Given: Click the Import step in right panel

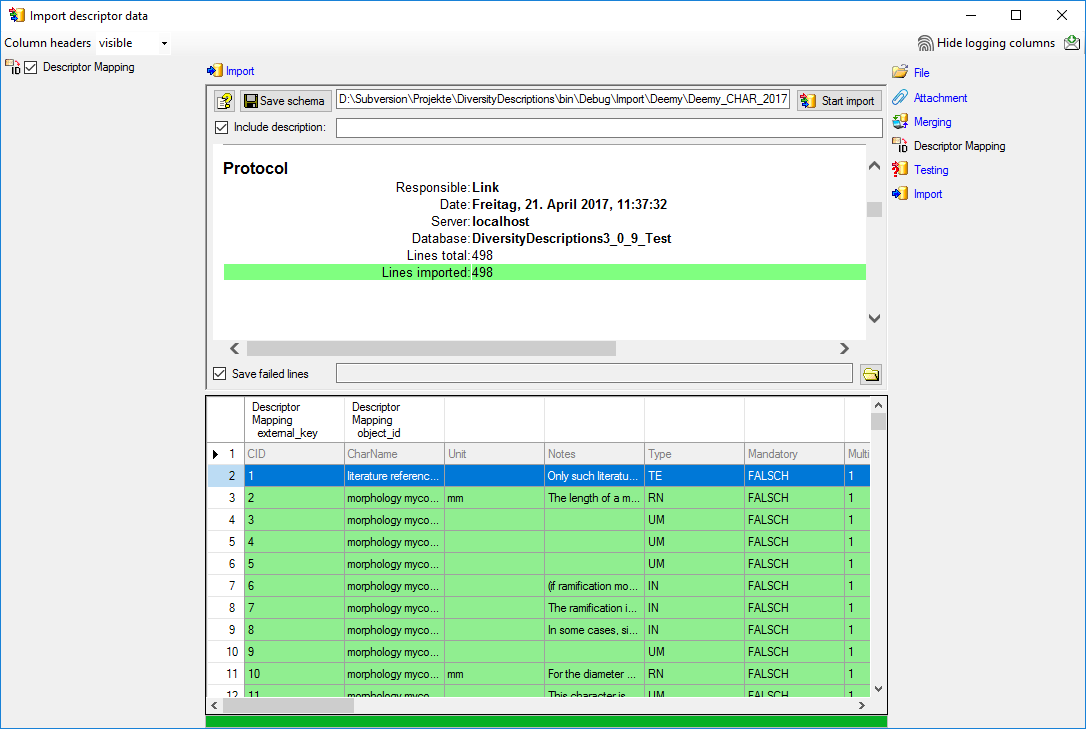Looking at the screenshot, I should 927,194.
